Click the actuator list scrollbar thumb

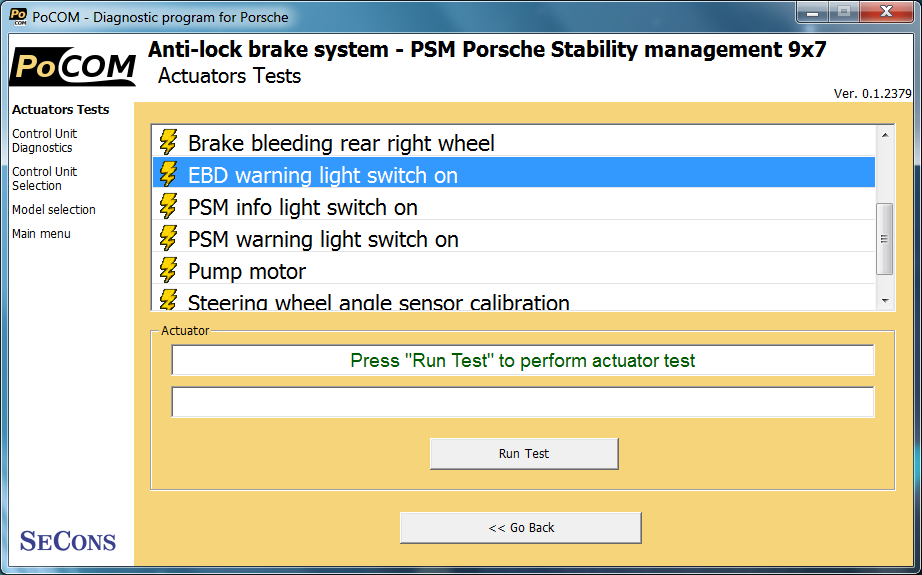click(x=884, y=239)
